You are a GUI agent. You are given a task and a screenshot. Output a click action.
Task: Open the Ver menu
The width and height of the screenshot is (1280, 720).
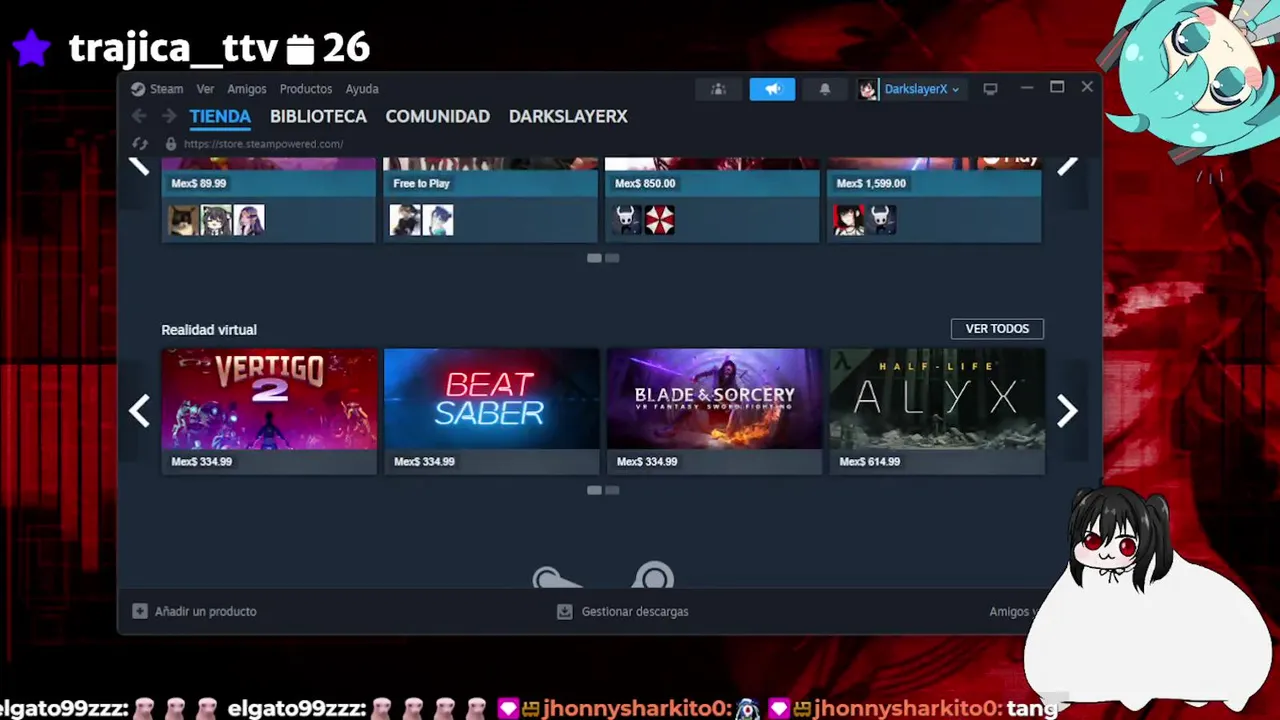pos(205,89)
